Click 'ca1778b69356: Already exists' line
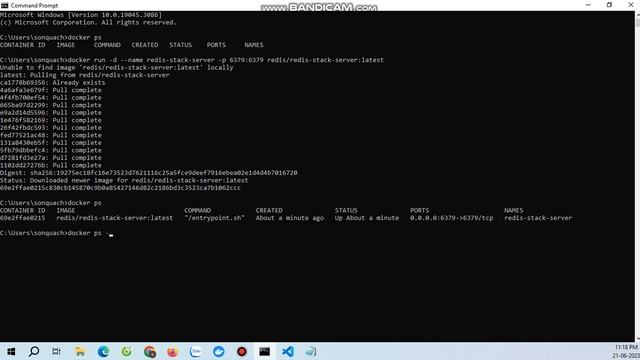 point(53,82)
